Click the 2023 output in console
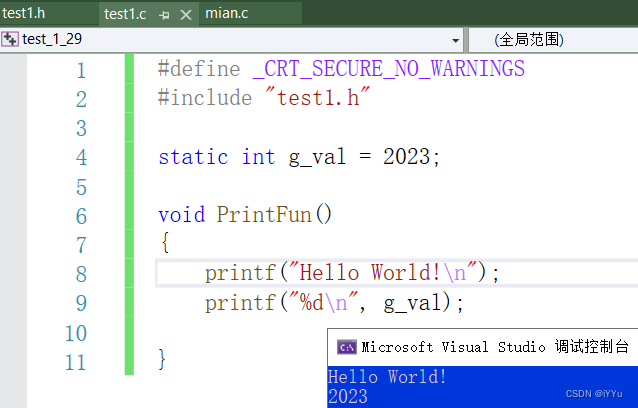Viewport: 638px width, 408px height. pos(348,396)
